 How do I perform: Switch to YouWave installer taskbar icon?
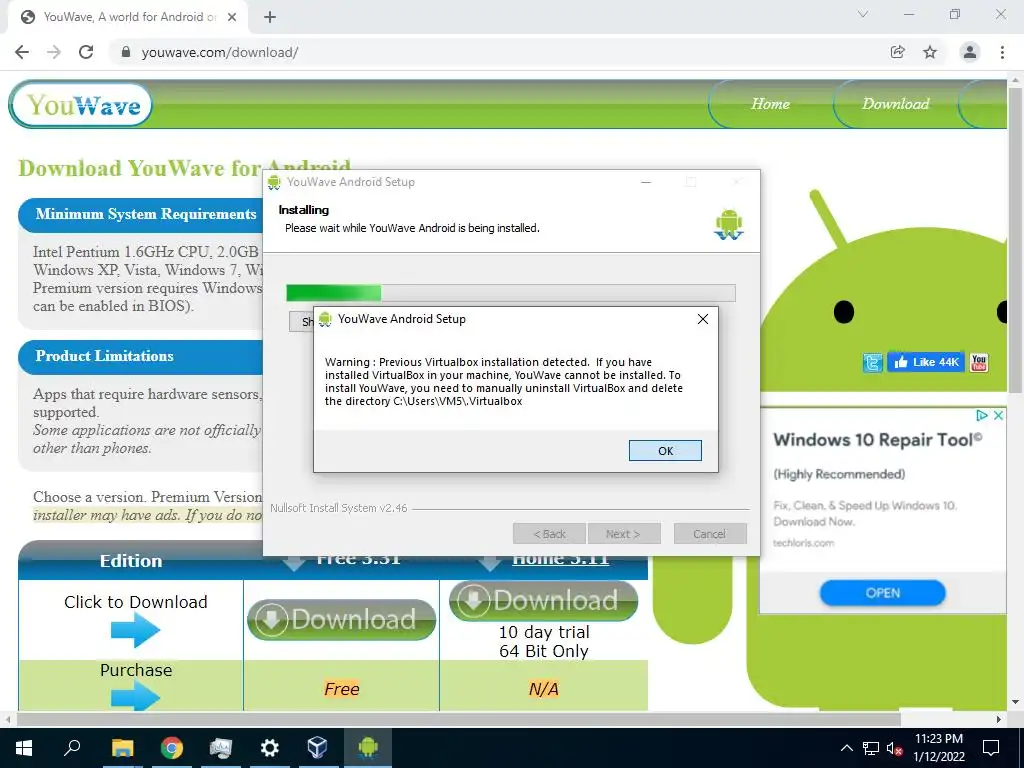[x=368, y=748]
